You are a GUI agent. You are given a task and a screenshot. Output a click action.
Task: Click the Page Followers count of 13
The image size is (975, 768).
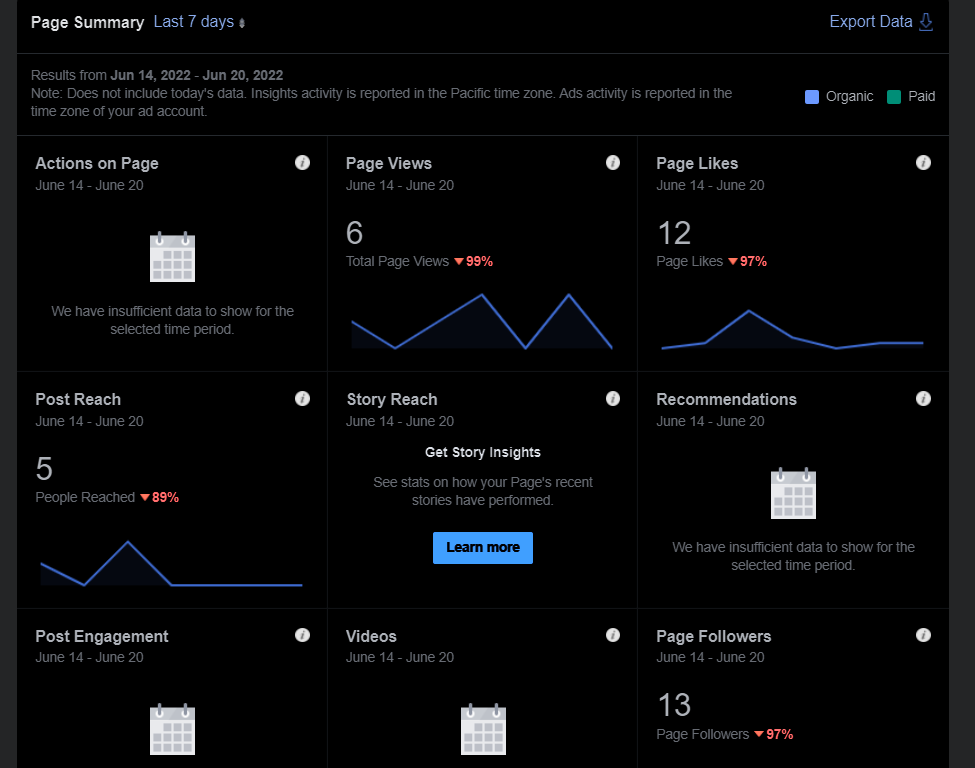tap(675, 705)
